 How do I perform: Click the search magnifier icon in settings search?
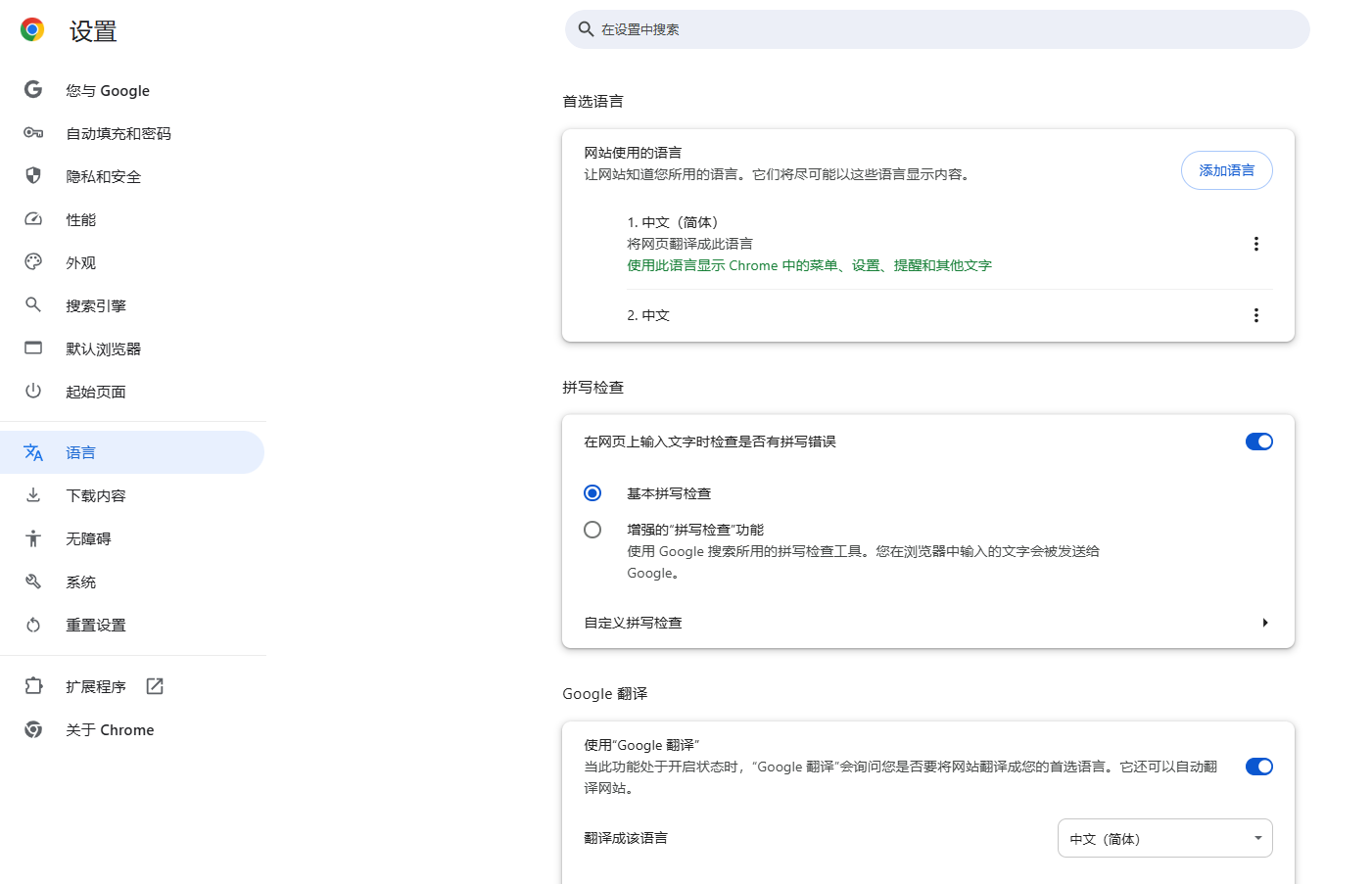click(586, 29)
